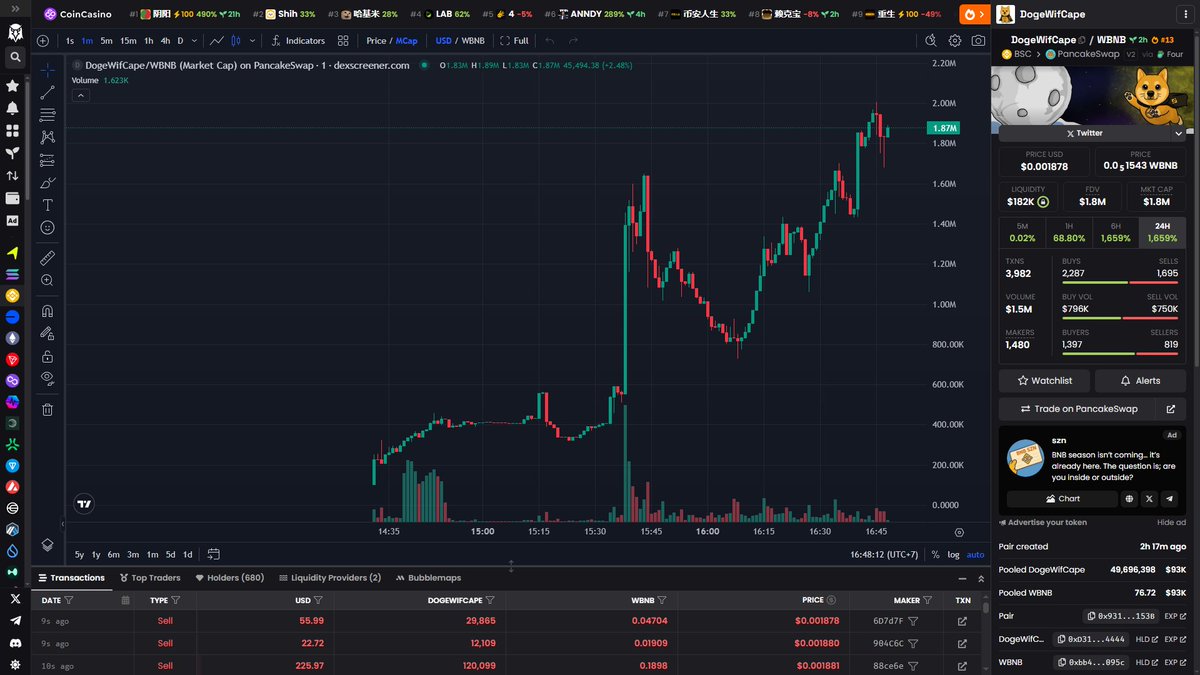
Task: Filter by maker 6D7d7F funnel icon
Action: click(913, 621)
